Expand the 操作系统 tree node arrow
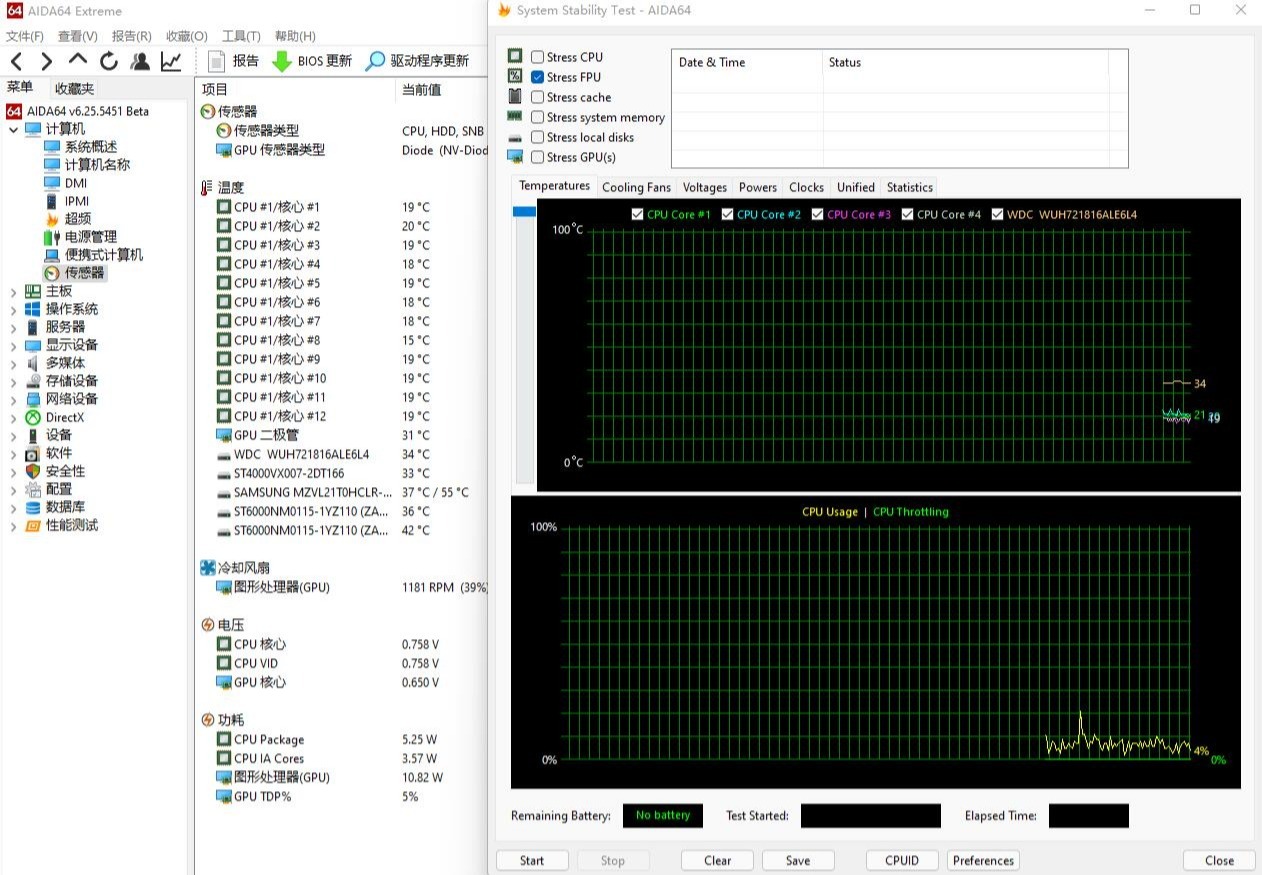 click(13, 309)
